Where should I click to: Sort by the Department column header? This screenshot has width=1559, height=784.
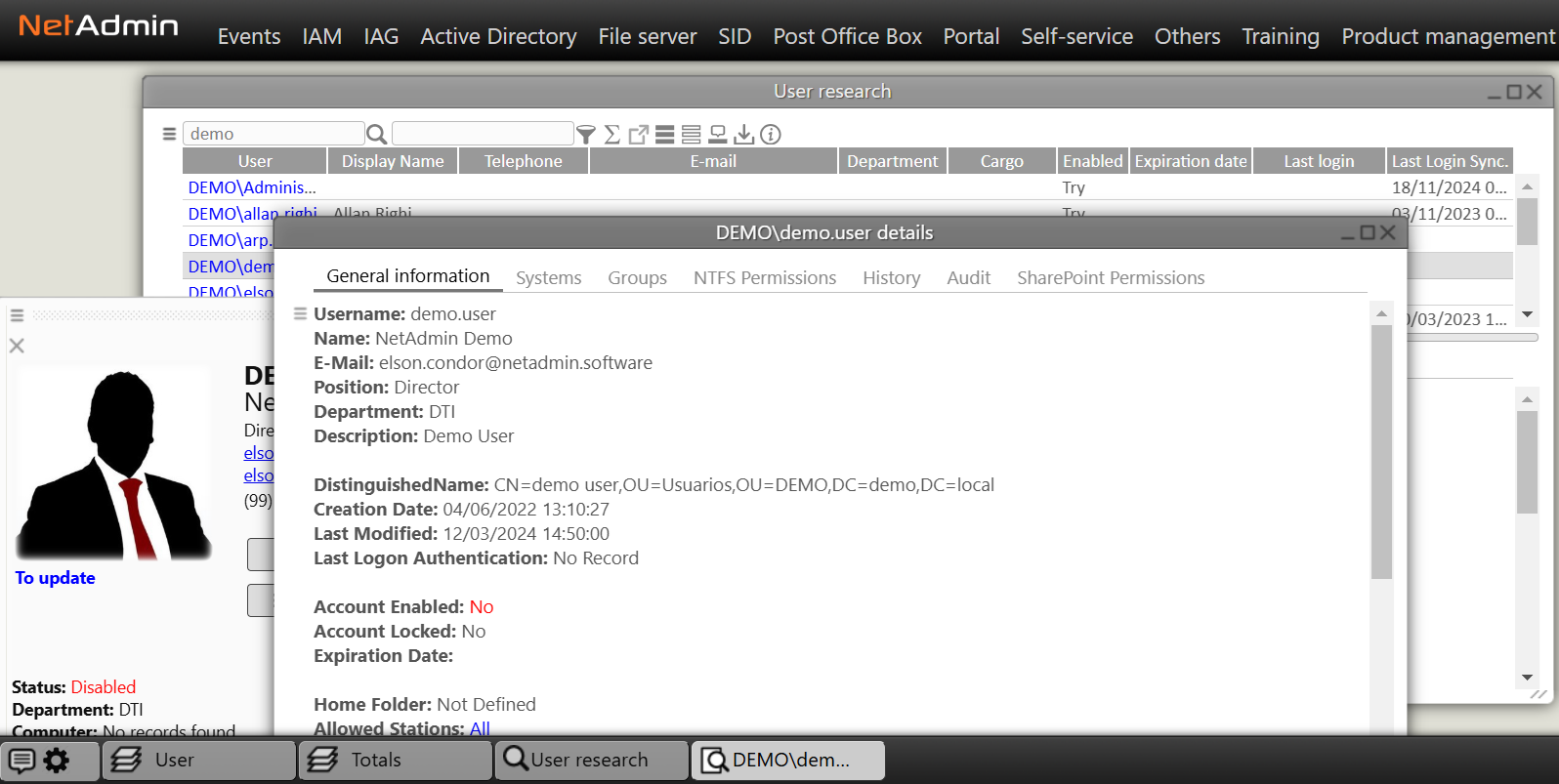893,161
